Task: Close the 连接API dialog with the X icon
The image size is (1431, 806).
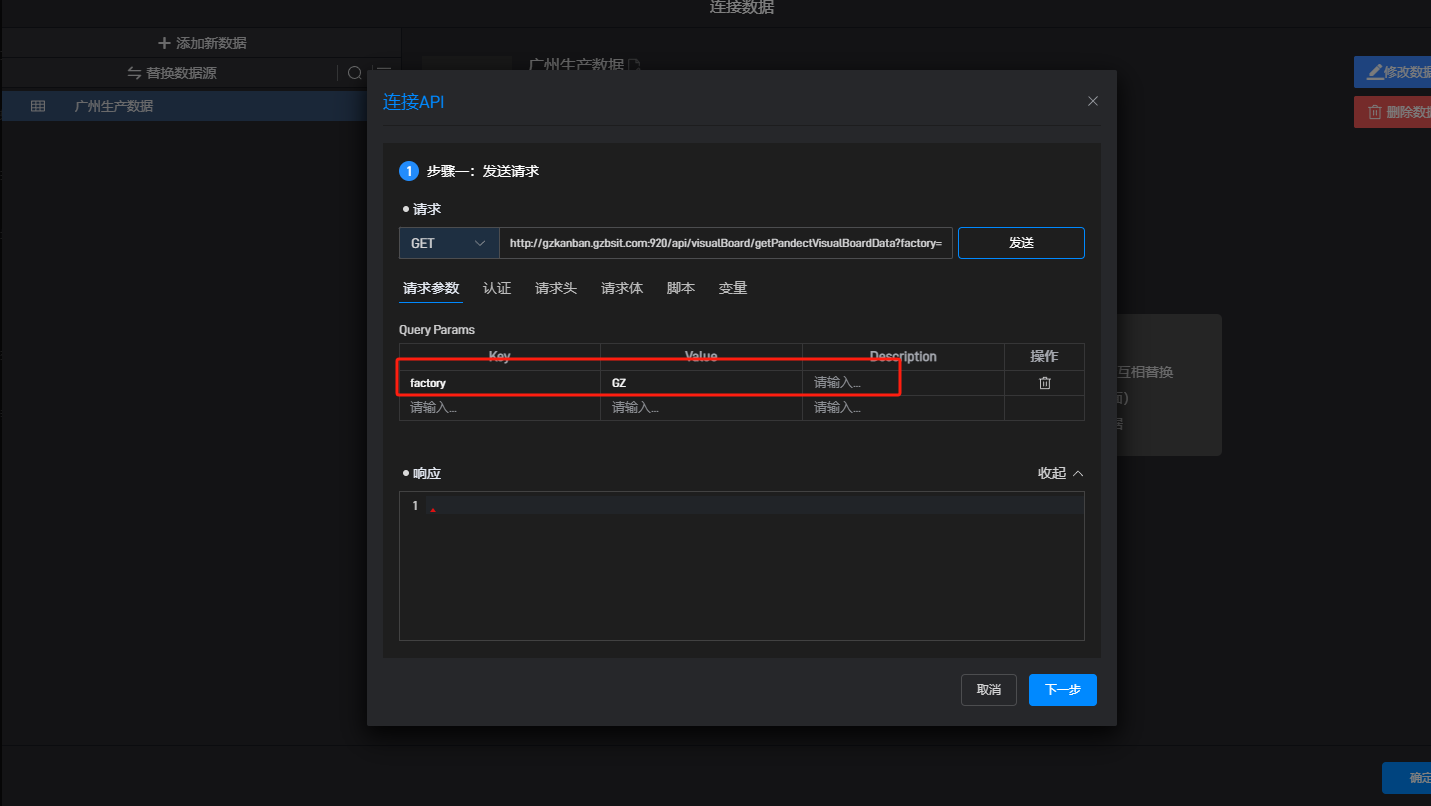Action: click(x=1092, y=101)
